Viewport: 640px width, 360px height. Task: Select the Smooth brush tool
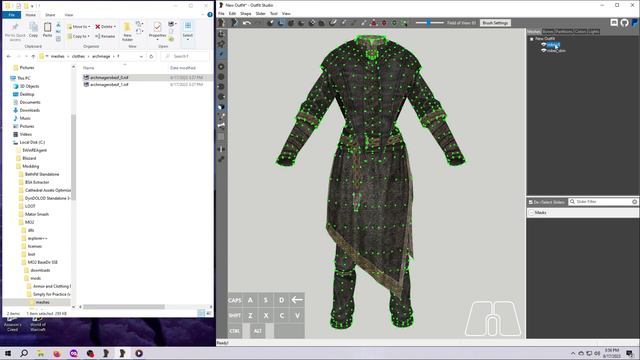322,23
